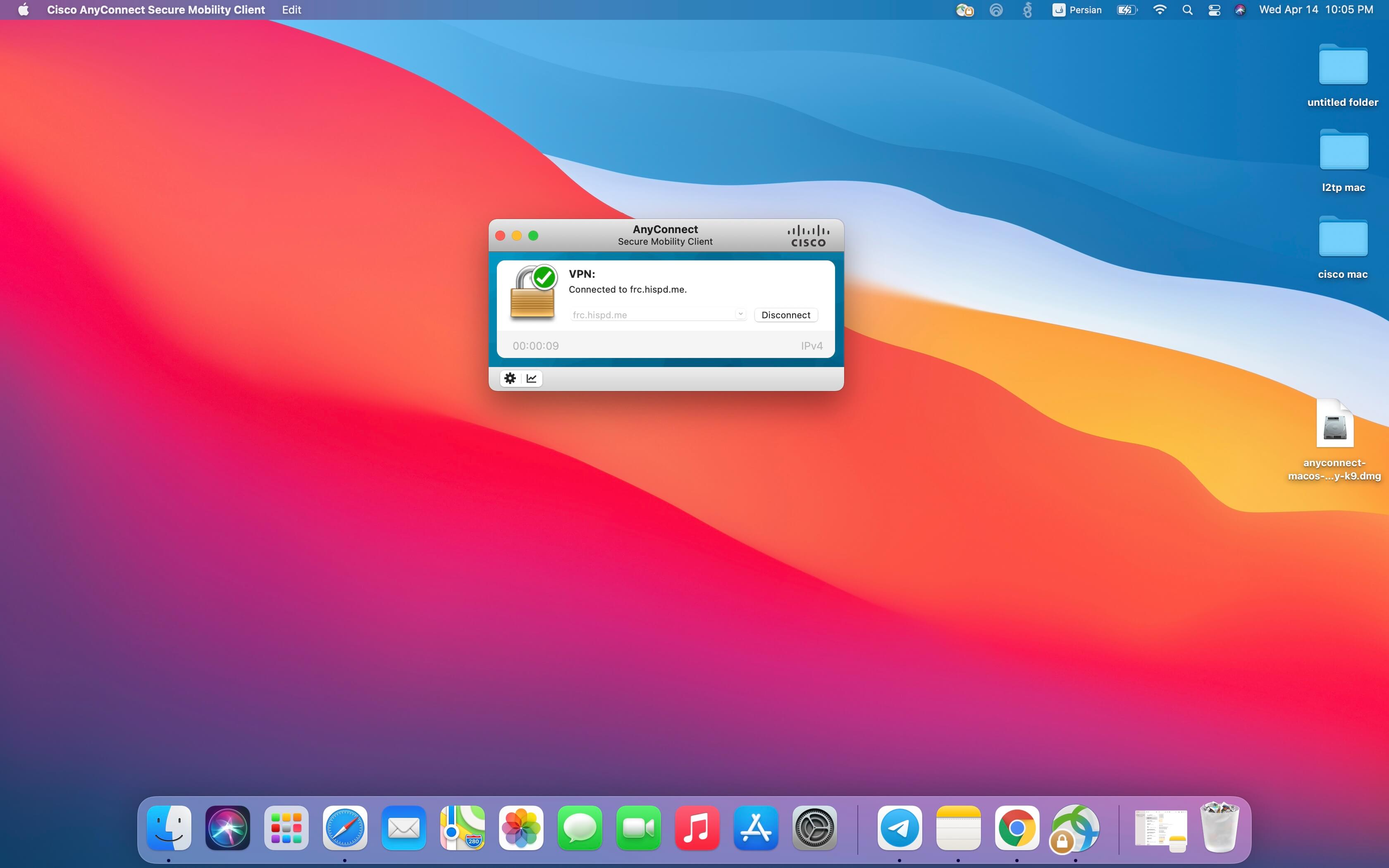Expand the frc.hispd.me server dropdown
1389x868 pixels.
[740, 314]
